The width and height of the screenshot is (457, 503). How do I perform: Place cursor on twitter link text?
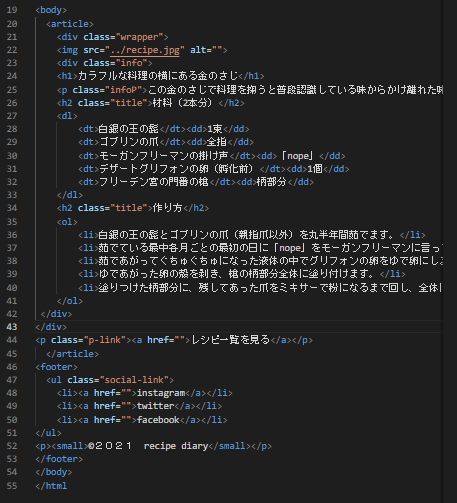[155, 406]
